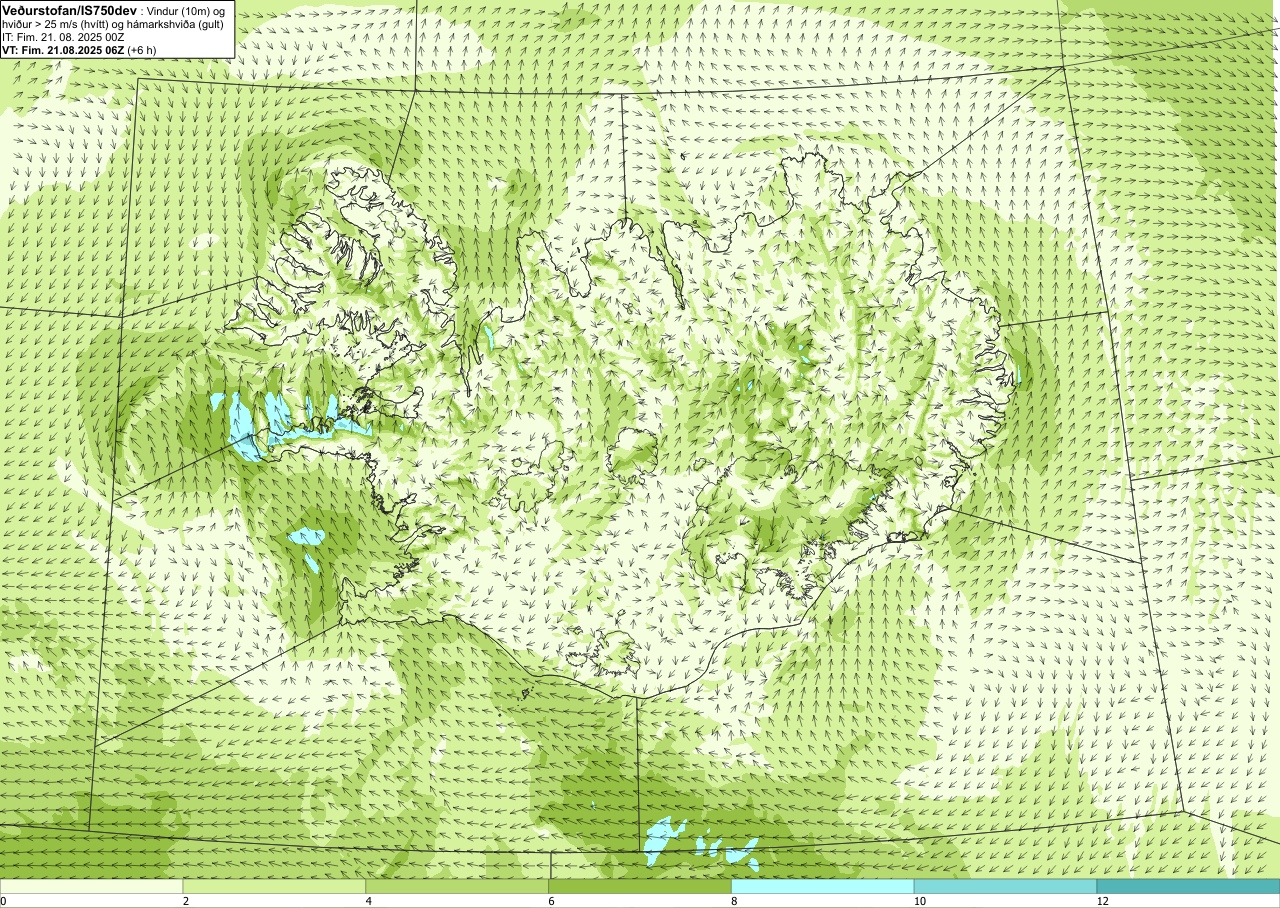
Task: Click the dark green 6–8 legend swatch
Action: [640, 886]
